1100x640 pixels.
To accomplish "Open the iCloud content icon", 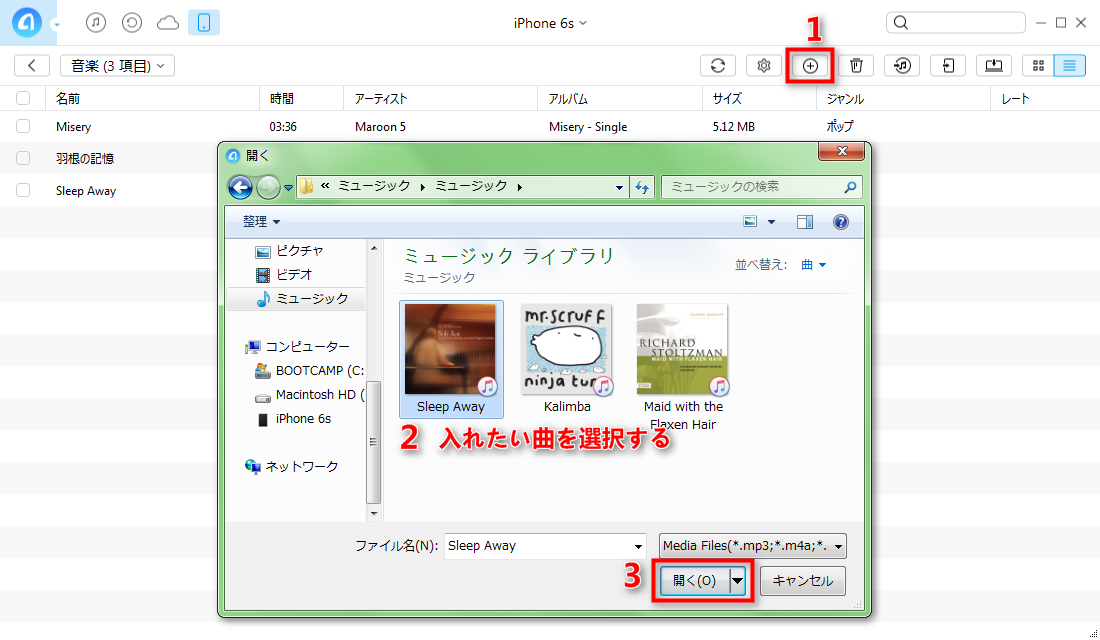I will click(168, 23).
